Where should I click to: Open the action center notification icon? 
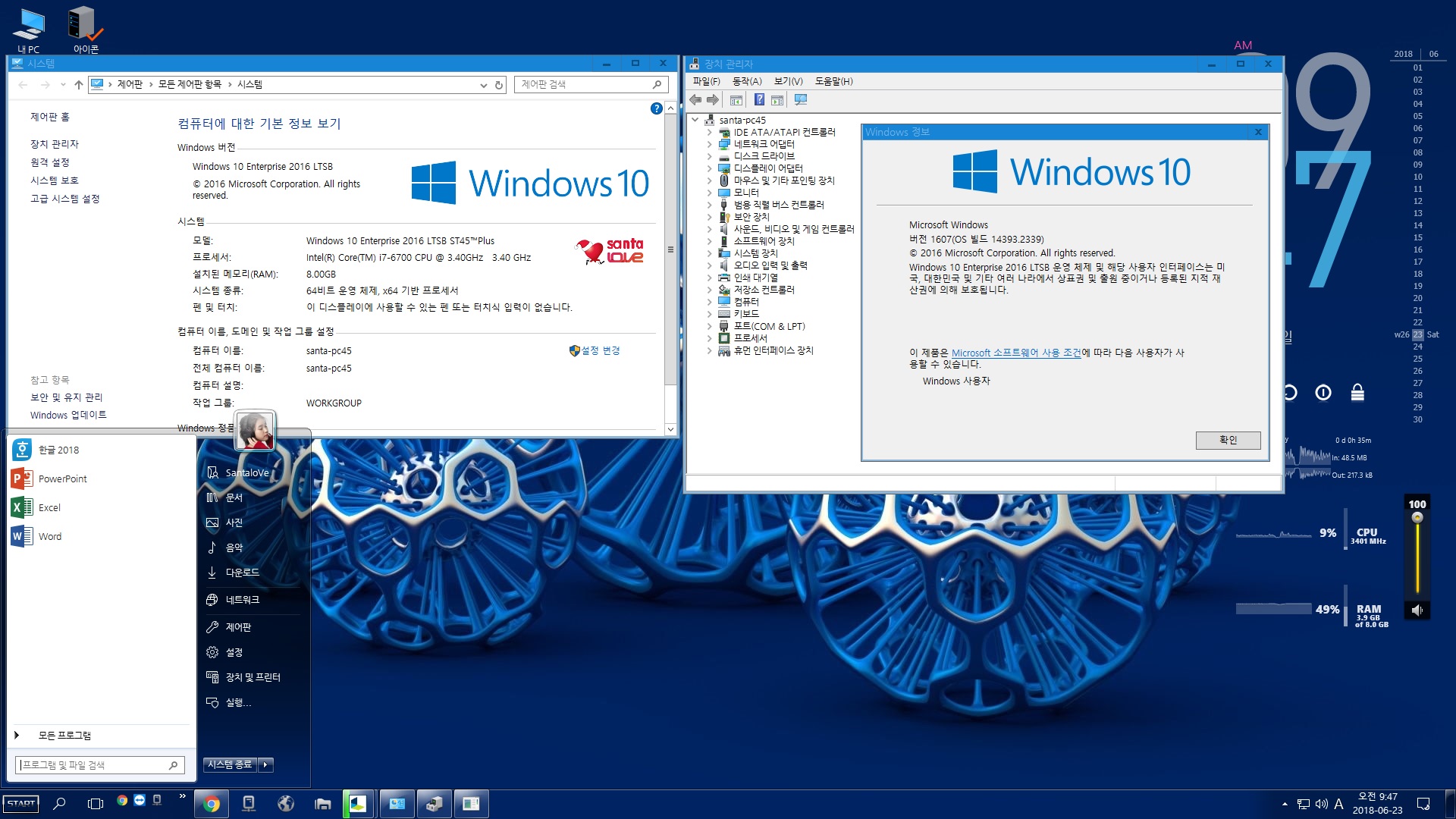point(1423,804)
